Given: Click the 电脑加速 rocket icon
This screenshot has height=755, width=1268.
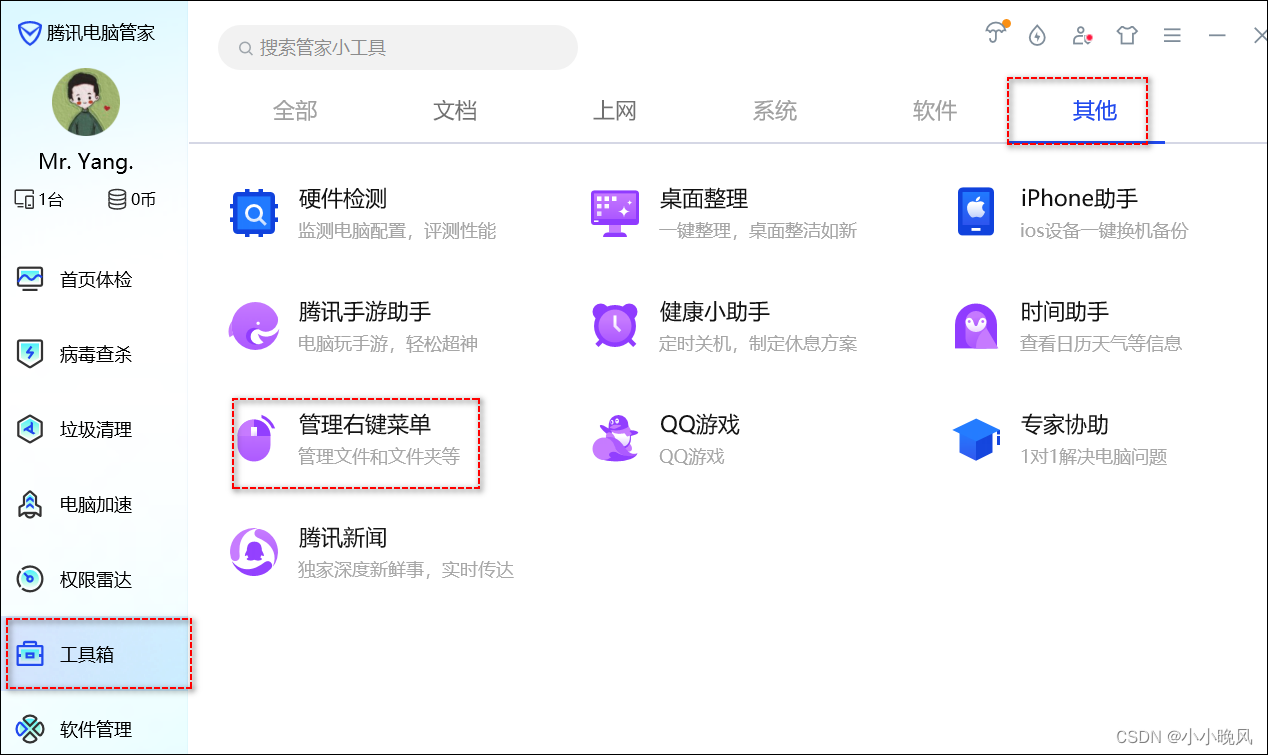Looking at the screenshot, I should (30, 504).
